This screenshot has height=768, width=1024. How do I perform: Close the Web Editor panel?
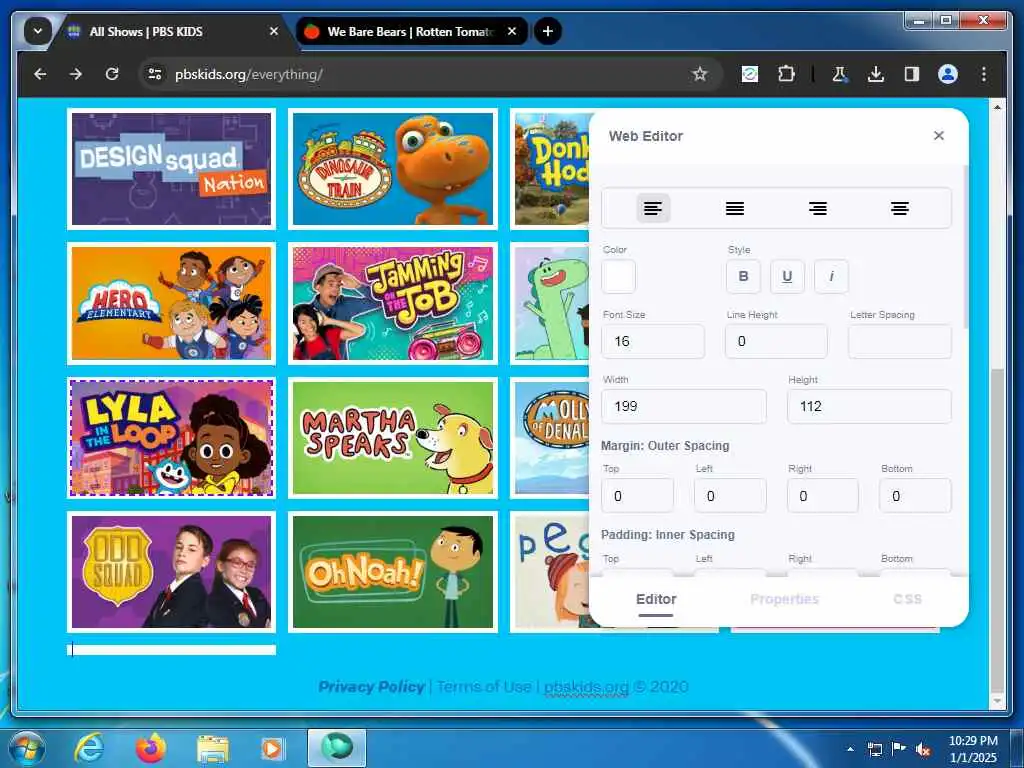pos(938,135)
